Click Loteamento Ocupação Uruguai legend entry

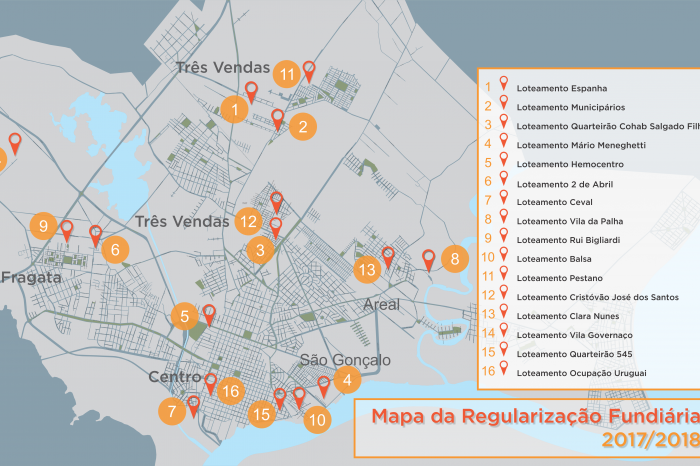click(581, 373)
